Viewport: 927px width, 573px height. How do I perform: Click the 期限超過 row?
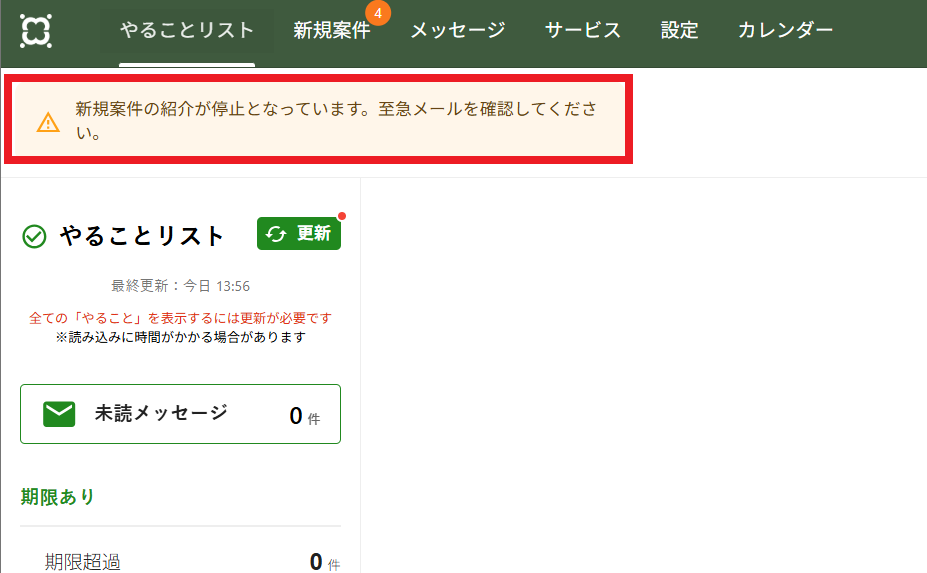(180, 561)
